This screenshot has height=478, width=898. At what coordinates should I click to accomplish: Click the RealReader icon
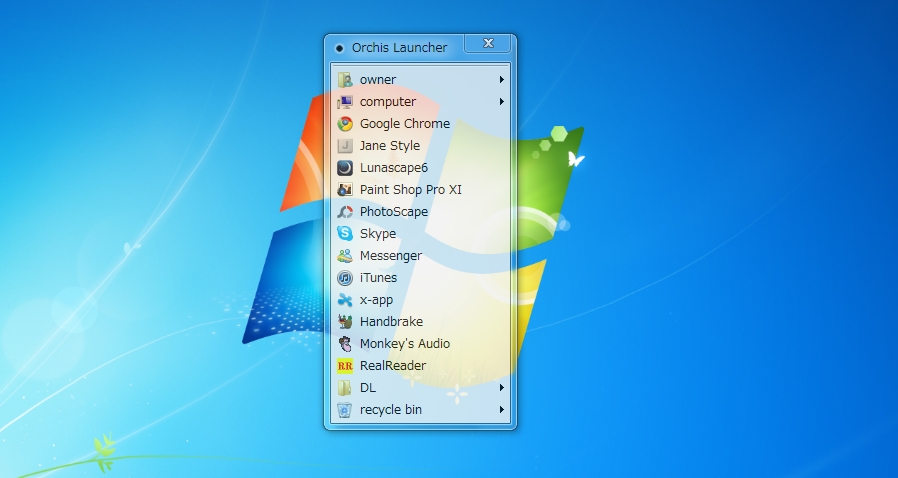tap(345, 366)
